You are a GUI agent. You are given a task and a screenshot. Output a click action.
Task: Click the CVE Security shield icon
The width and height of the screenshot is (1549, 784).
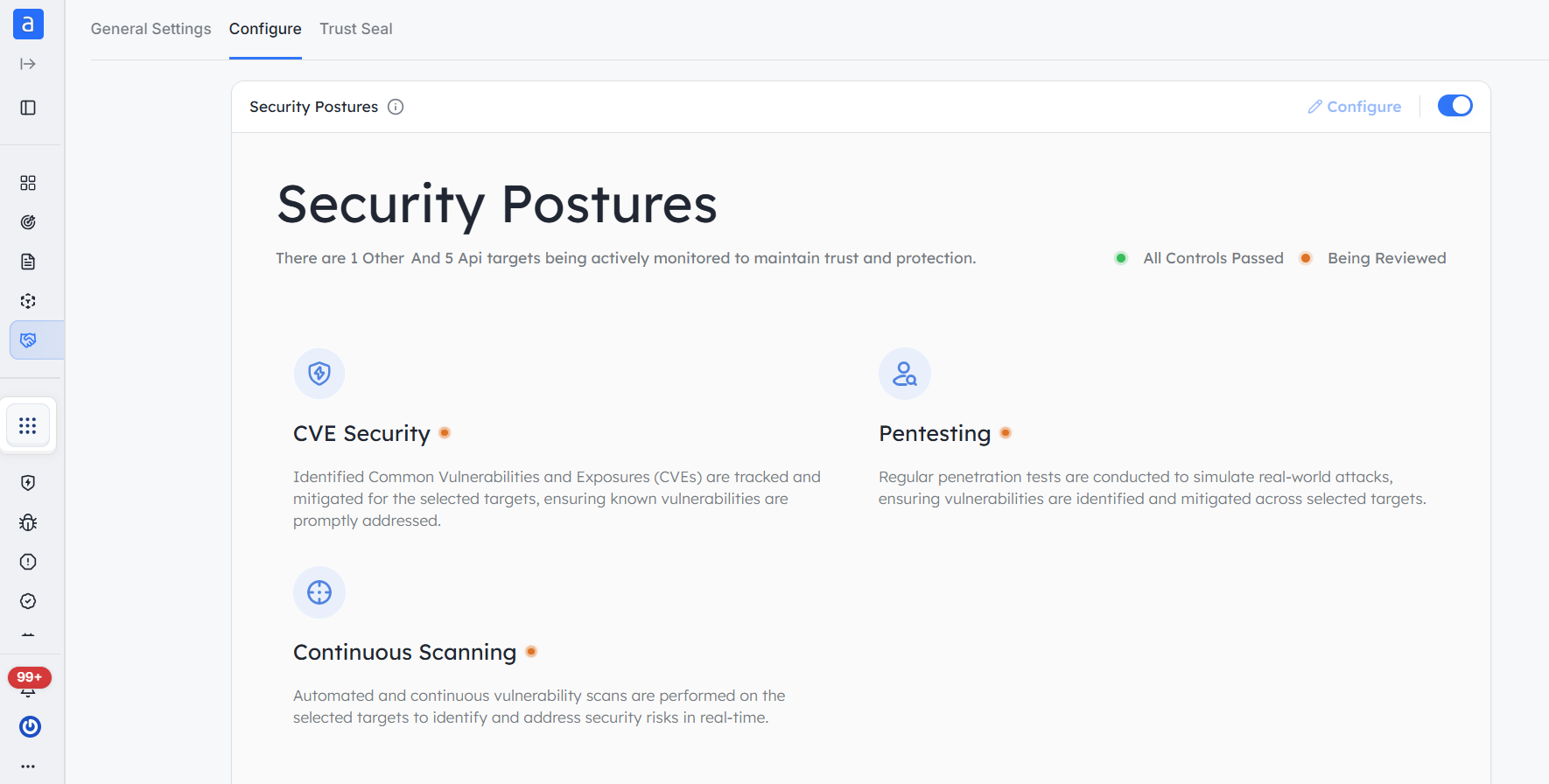(x=319, y=374)
